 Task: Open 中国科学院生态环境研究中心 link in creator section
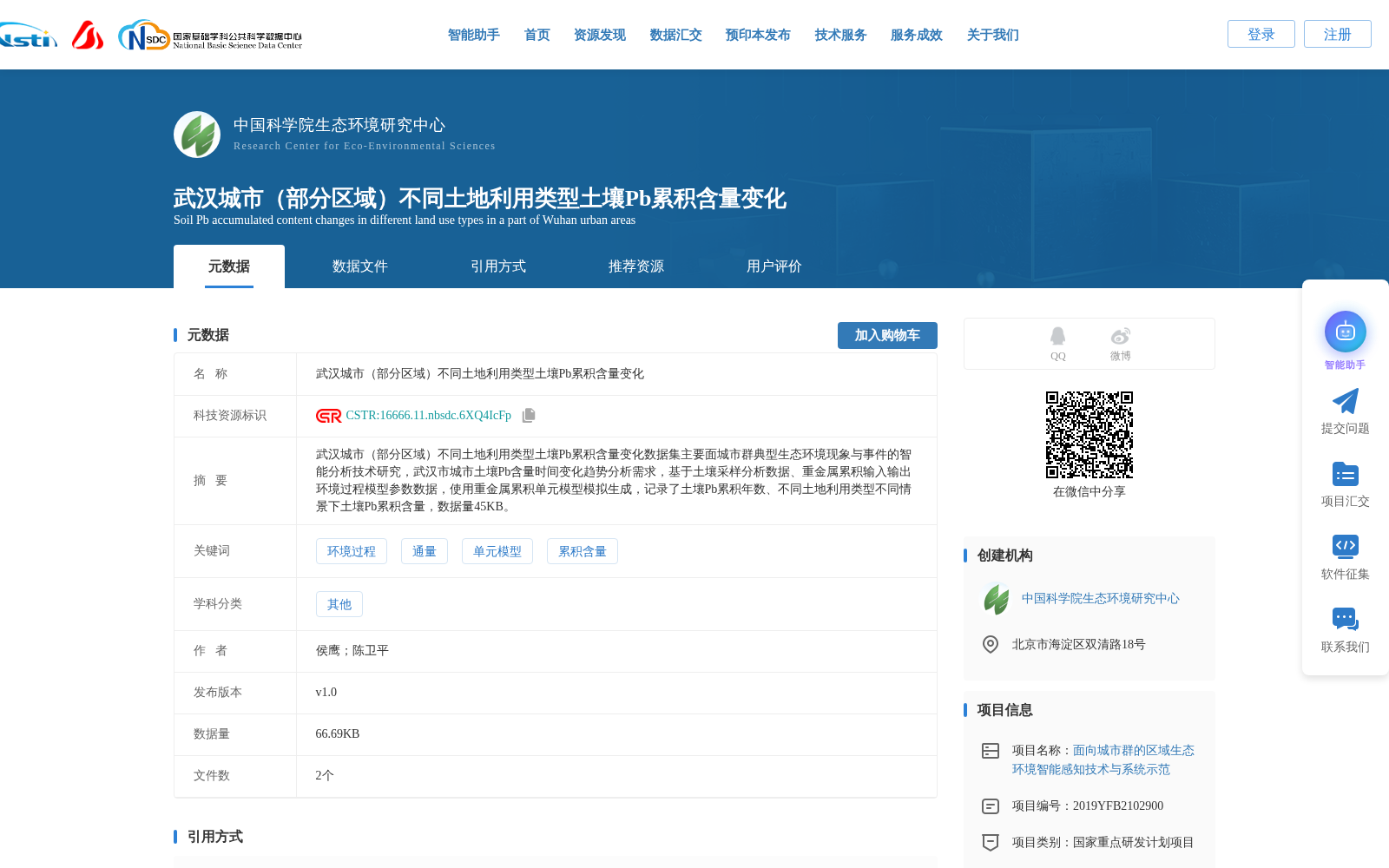coord(1101,599)
